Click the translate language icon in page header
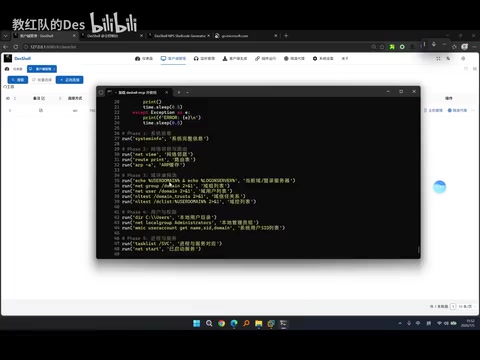 click(x=448, y=58)
